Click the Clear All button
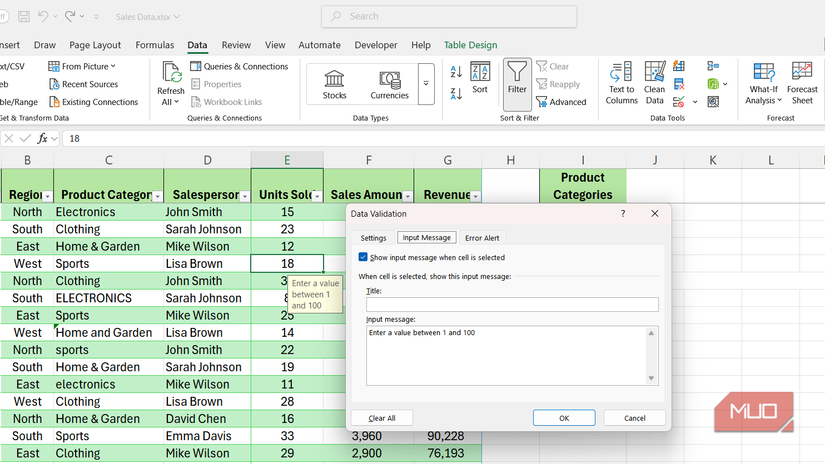This screenshot has height=464, width=825. coord(382,418)
